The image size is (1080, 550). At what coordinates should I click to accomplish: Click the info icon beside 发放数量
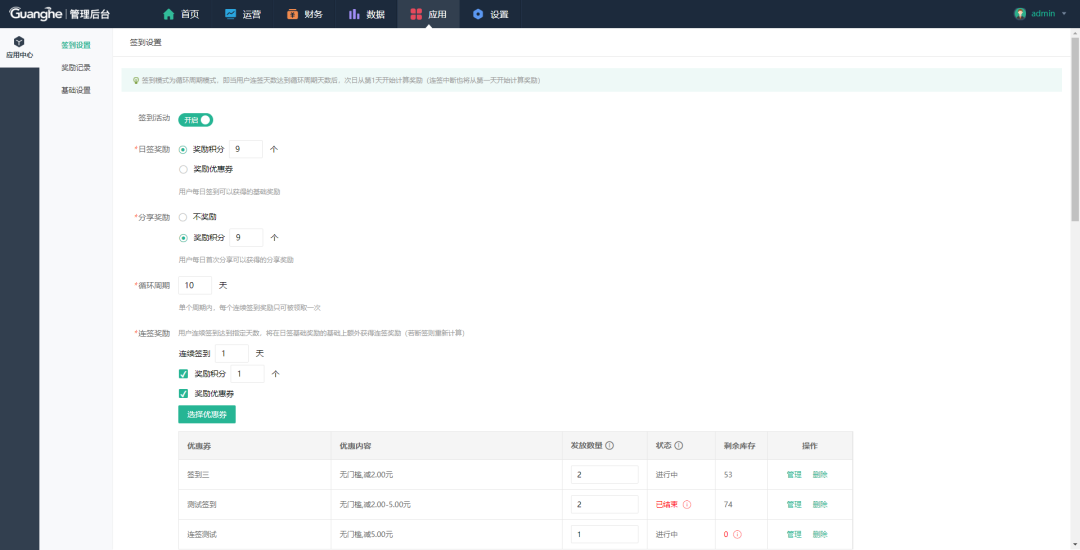[x=610, y=445]
